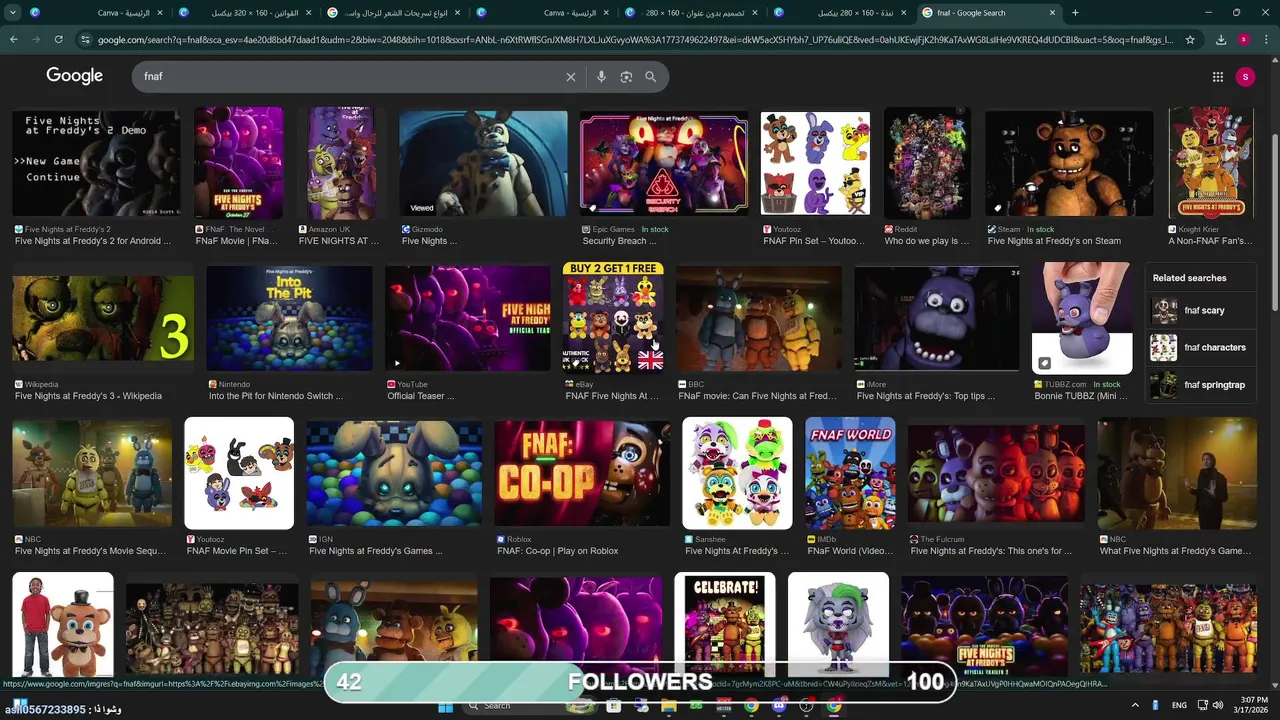The width and height of the screenshot is (1280, 720).
Task: Click Five Nights at Freddy's on Steam link
Action: (1054, 241)
